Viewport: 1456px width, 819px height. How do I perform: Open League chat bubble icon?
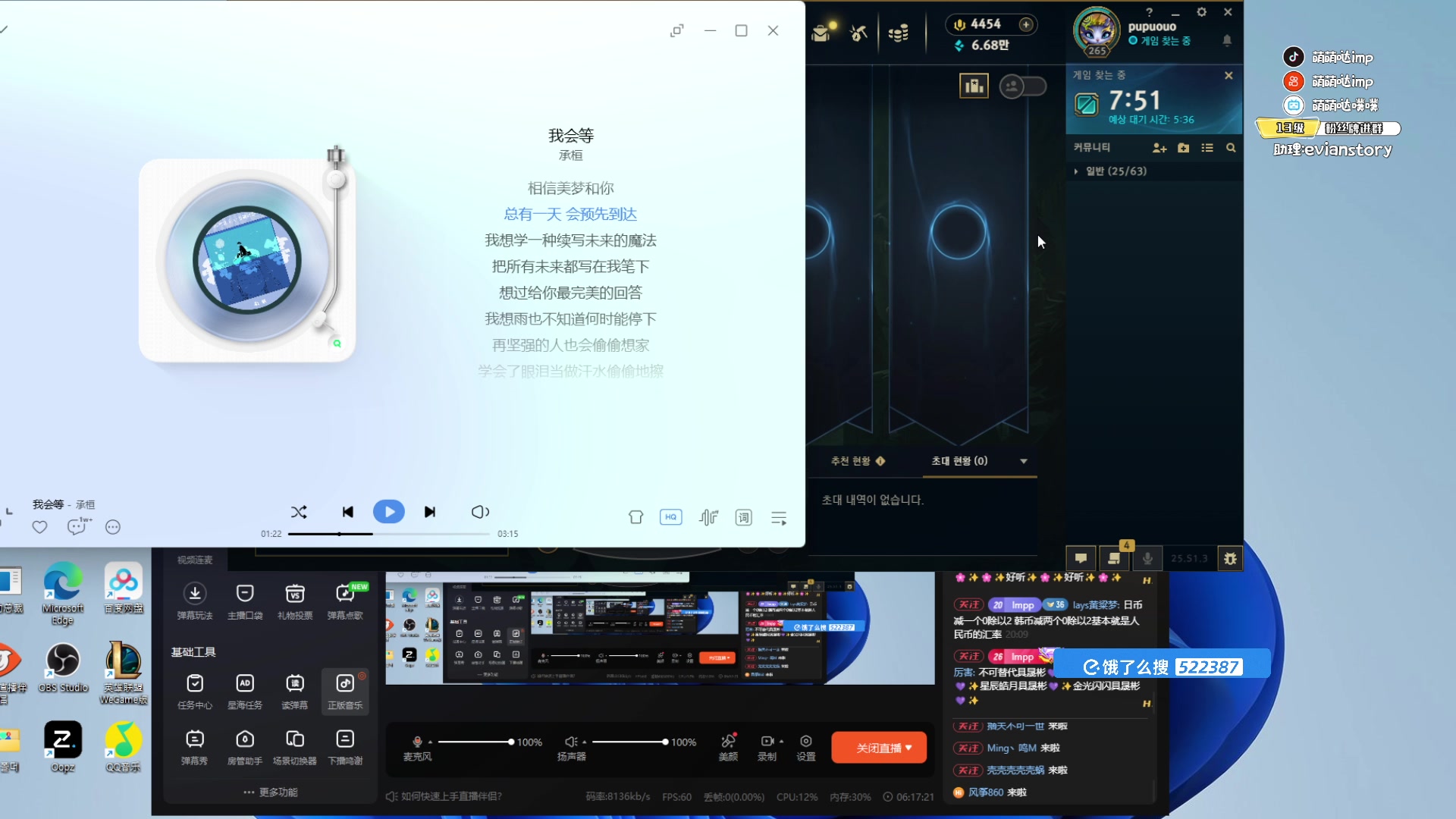coord(1081,559)
